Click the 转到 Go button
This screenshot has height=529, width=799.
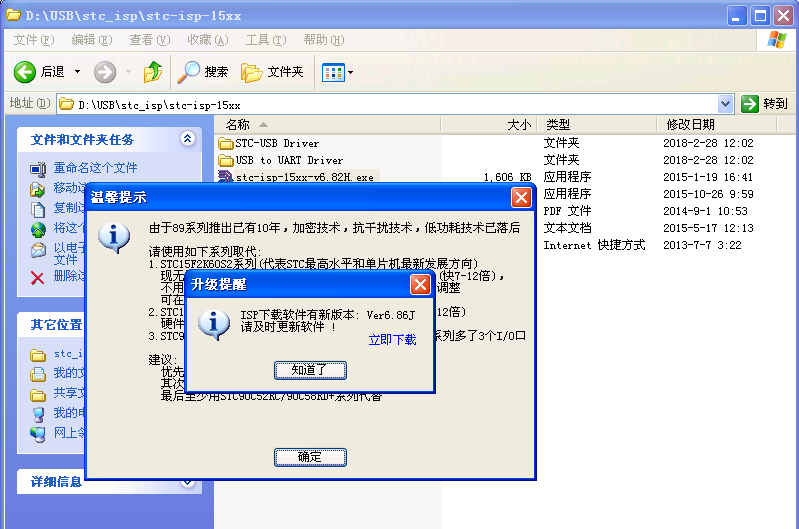click(x=764, y=104)
